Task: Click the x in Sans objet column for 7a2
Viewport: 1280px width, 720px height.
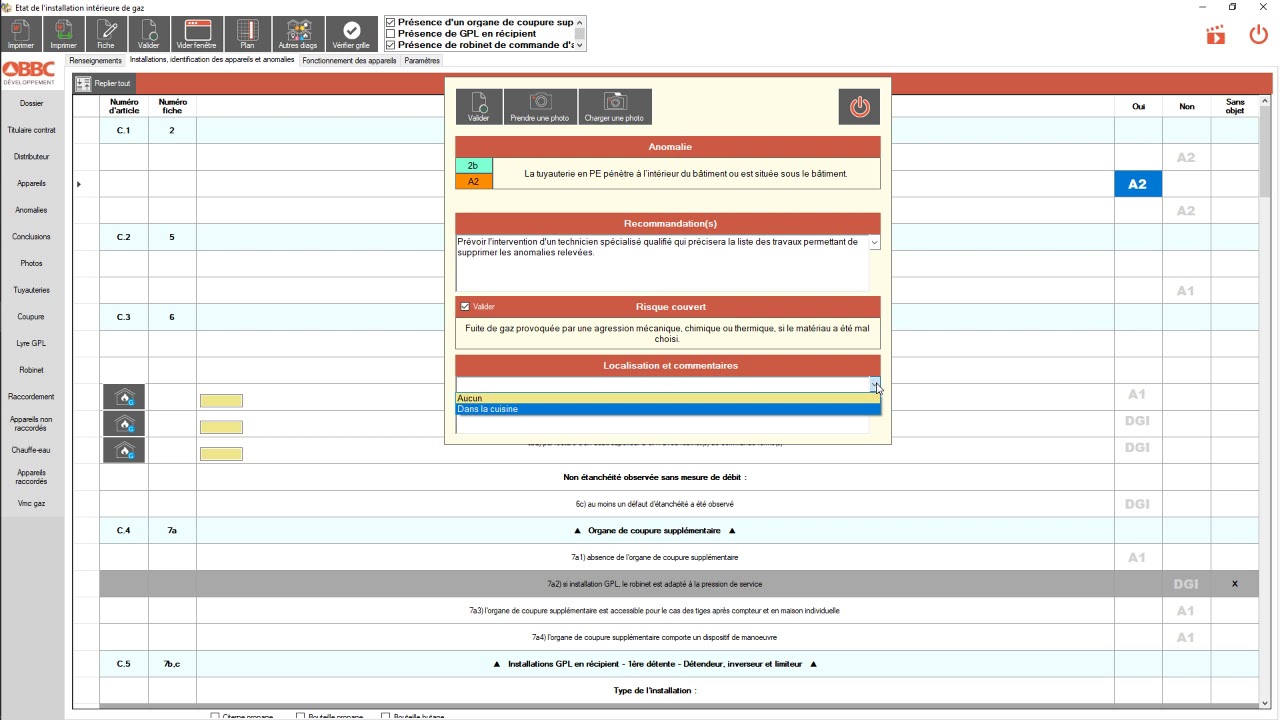Action: click(x=1234, y=584)
